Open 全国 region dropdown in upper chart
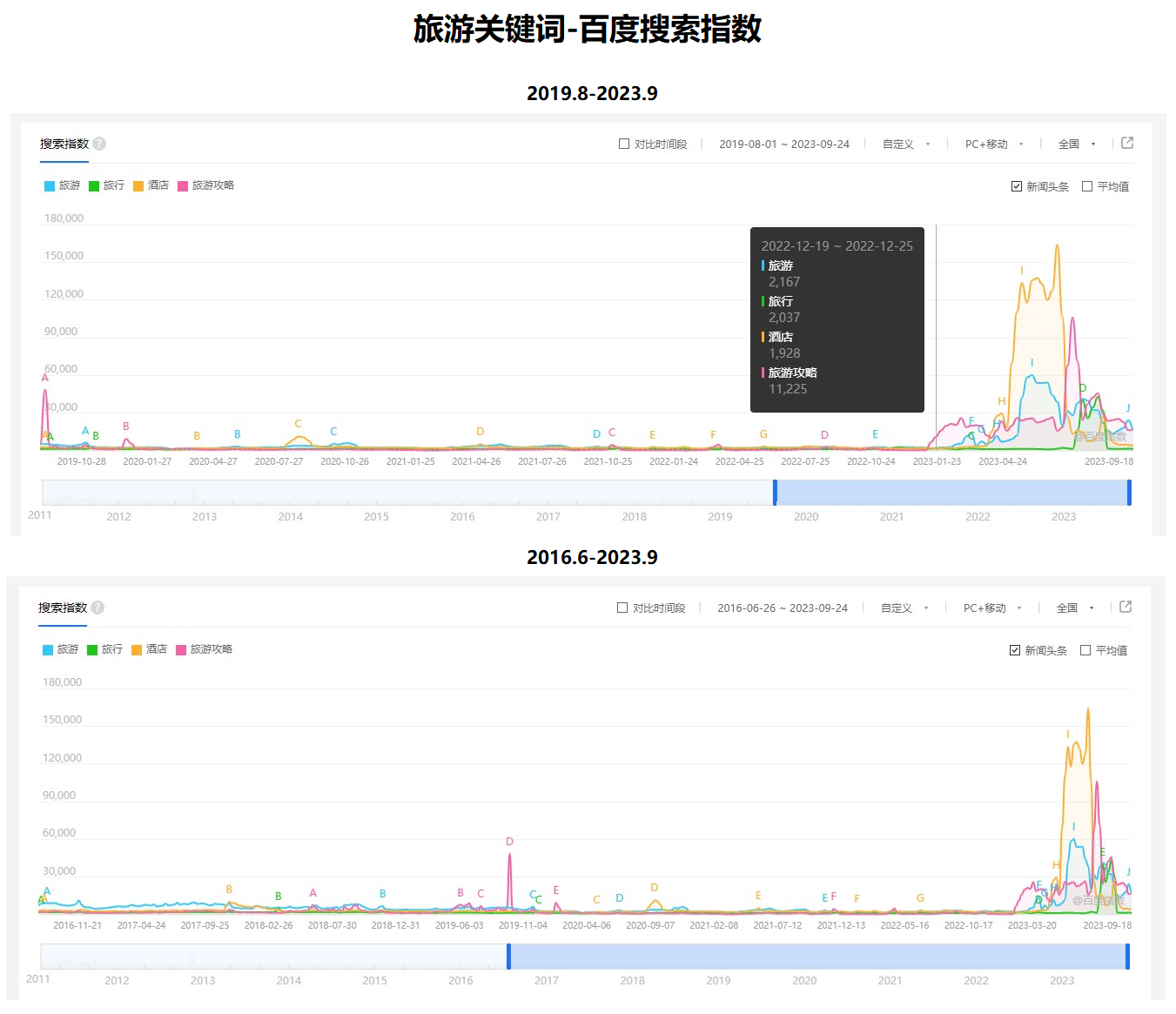Screen dimensions: 1176x1014 coord(1077,144)
